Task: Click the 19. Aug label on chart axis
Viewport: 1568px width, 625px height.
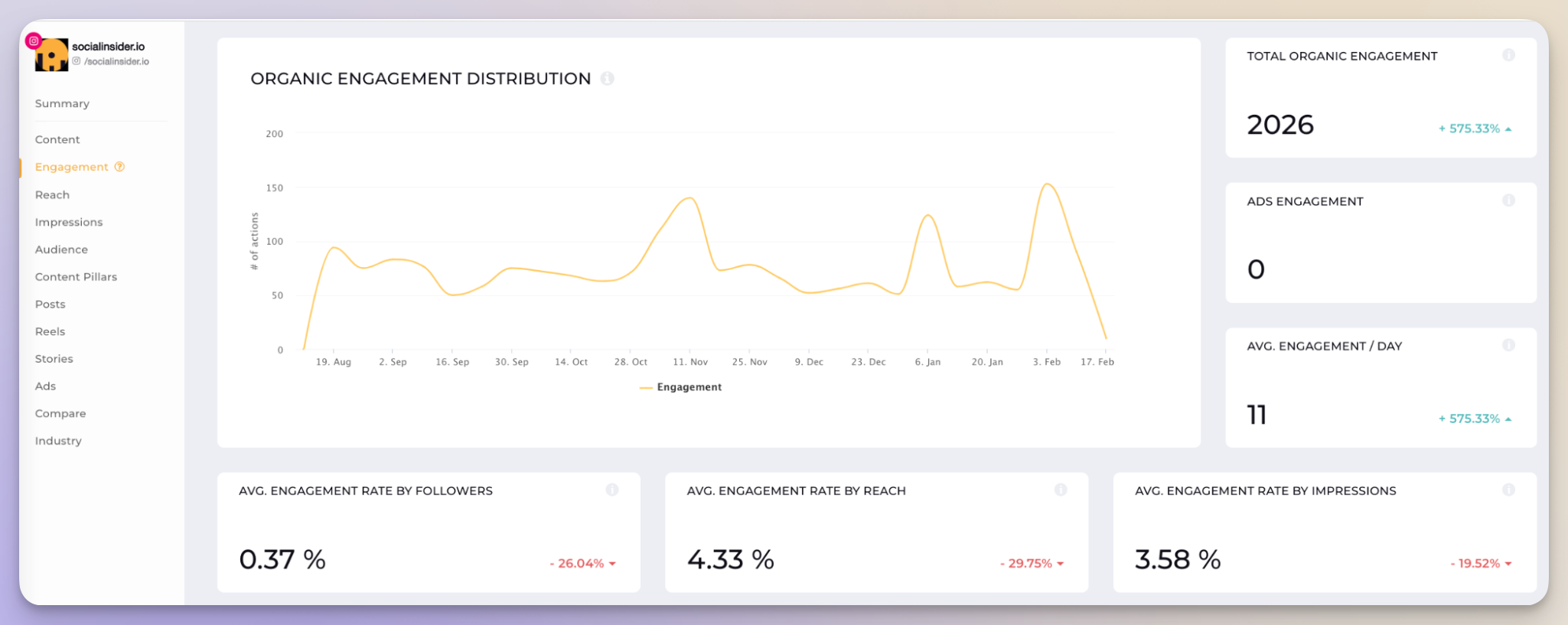Action: (334, 362)
